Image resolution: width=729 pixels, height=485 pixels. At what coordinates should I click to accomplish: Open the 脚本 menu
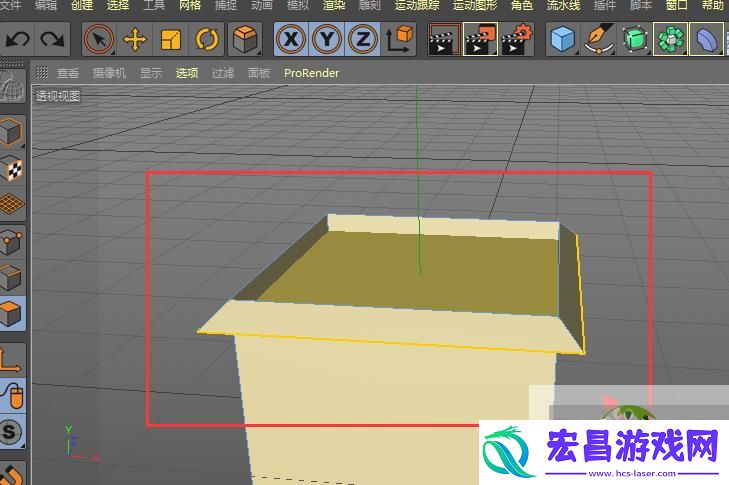[641, 6]
